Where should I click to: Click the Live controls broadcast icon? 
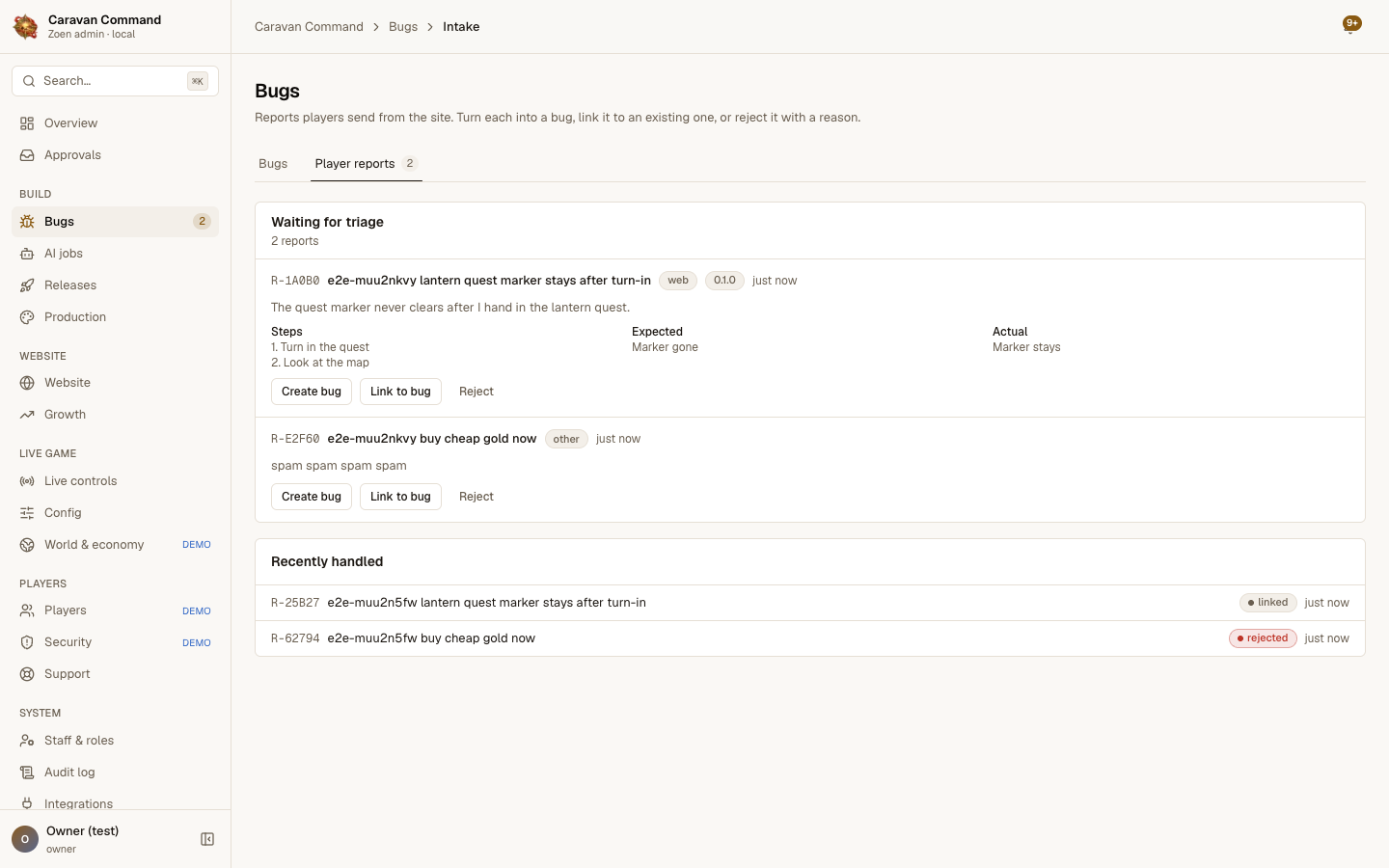[27, 480]
